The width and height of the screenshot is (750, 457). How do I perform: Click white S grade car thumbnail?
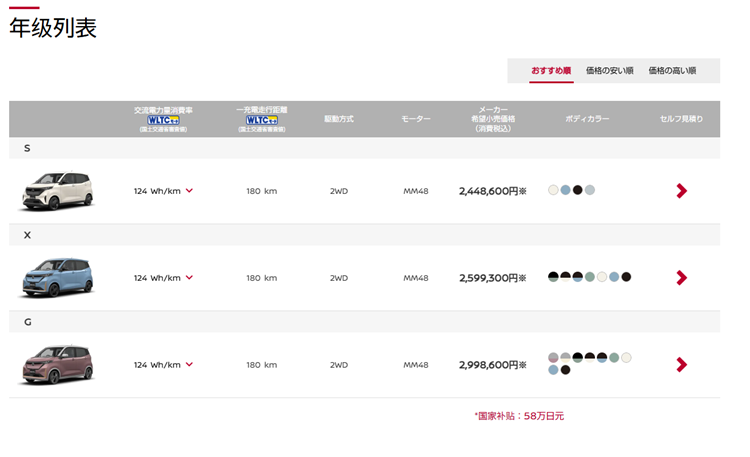pos(57,190)
